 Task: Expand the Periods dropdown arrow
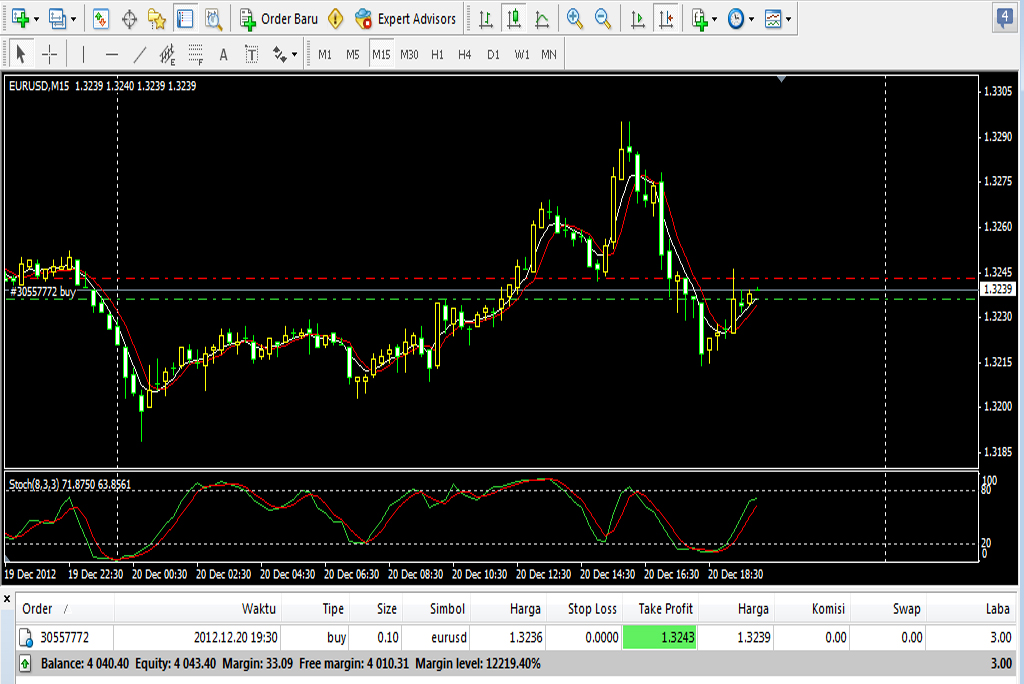[x=752, y=20]
